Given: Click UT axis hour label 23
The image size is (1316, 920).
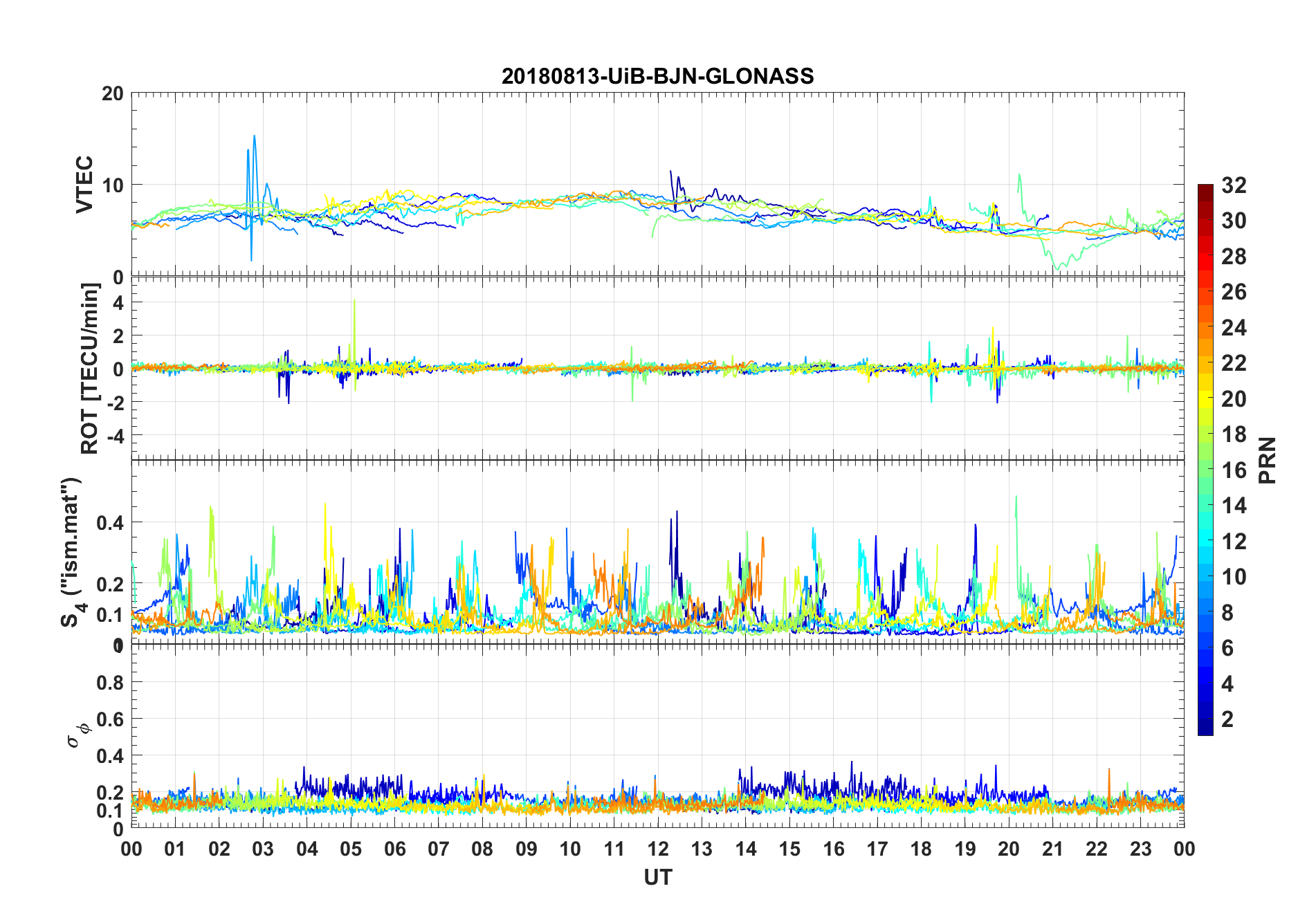Looking at the screenshot, I should tap(1140, 849).
